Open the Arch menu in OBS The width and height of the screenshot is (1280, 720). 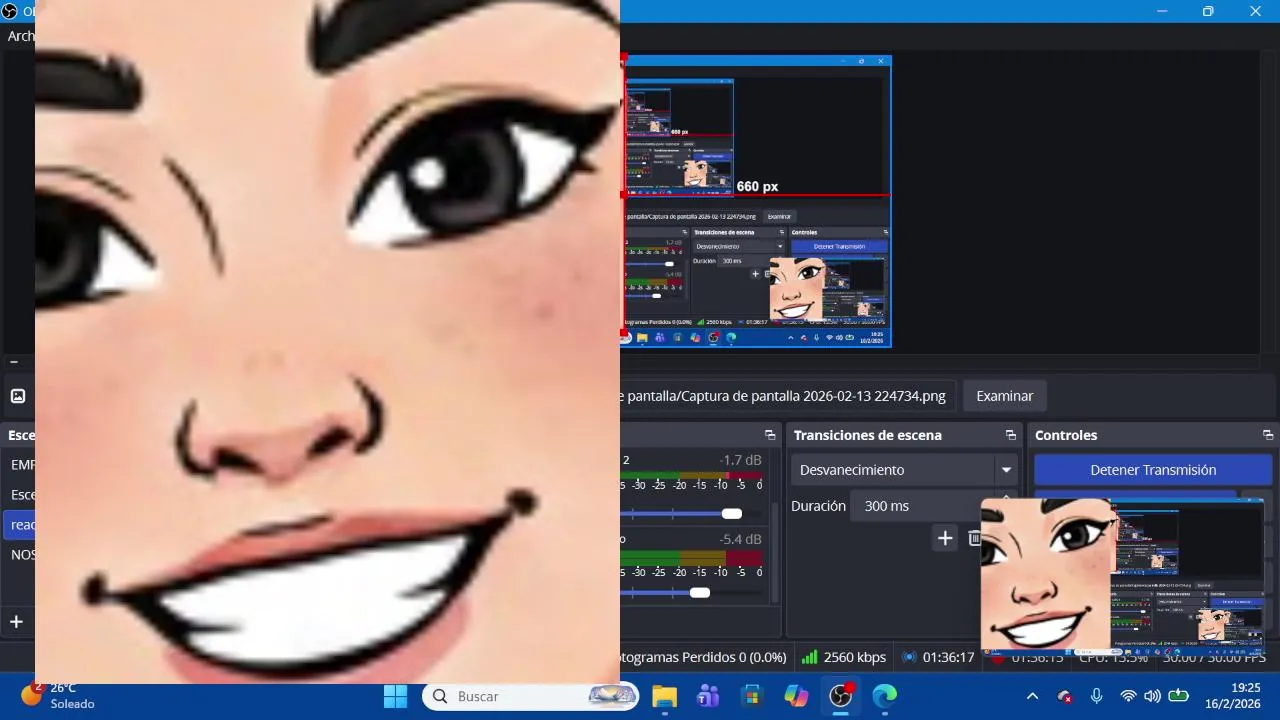pos(21,36)
